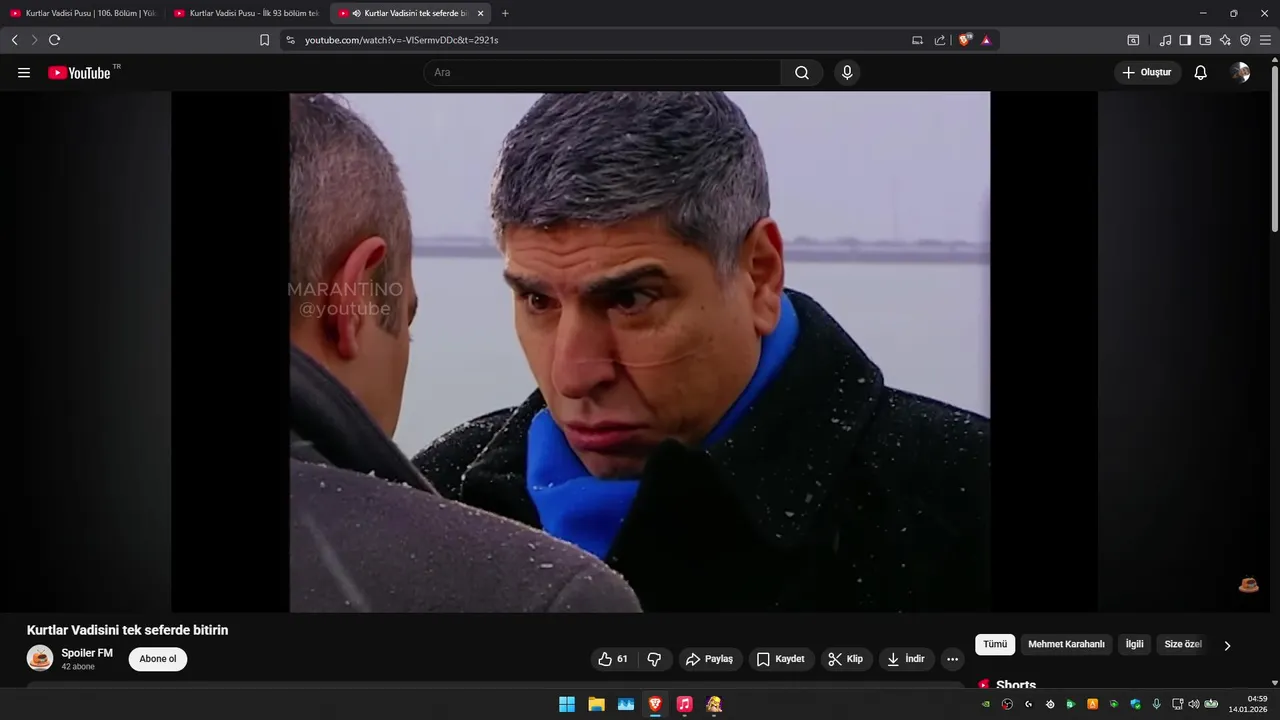Go back in browser history
1280x720 pixels.
tap(14, 40)
